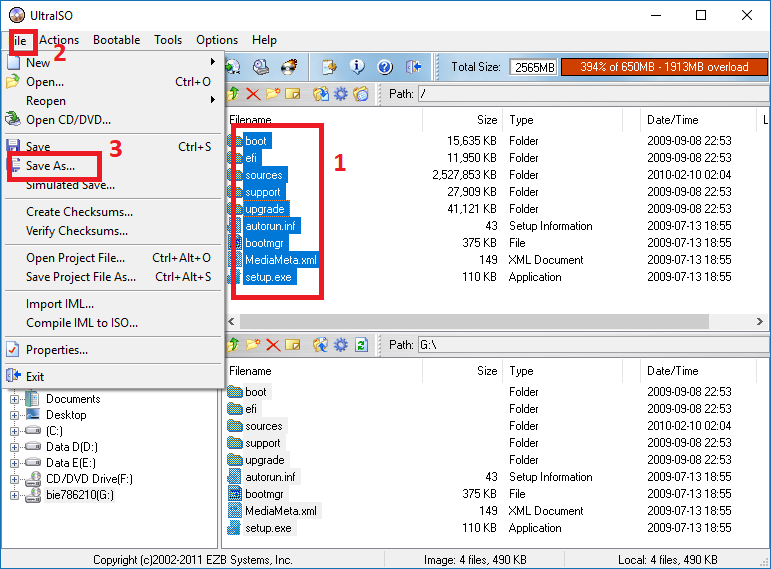Click the rename icon in the local pane toolbar
771x569 pixels.
[293, 345]
